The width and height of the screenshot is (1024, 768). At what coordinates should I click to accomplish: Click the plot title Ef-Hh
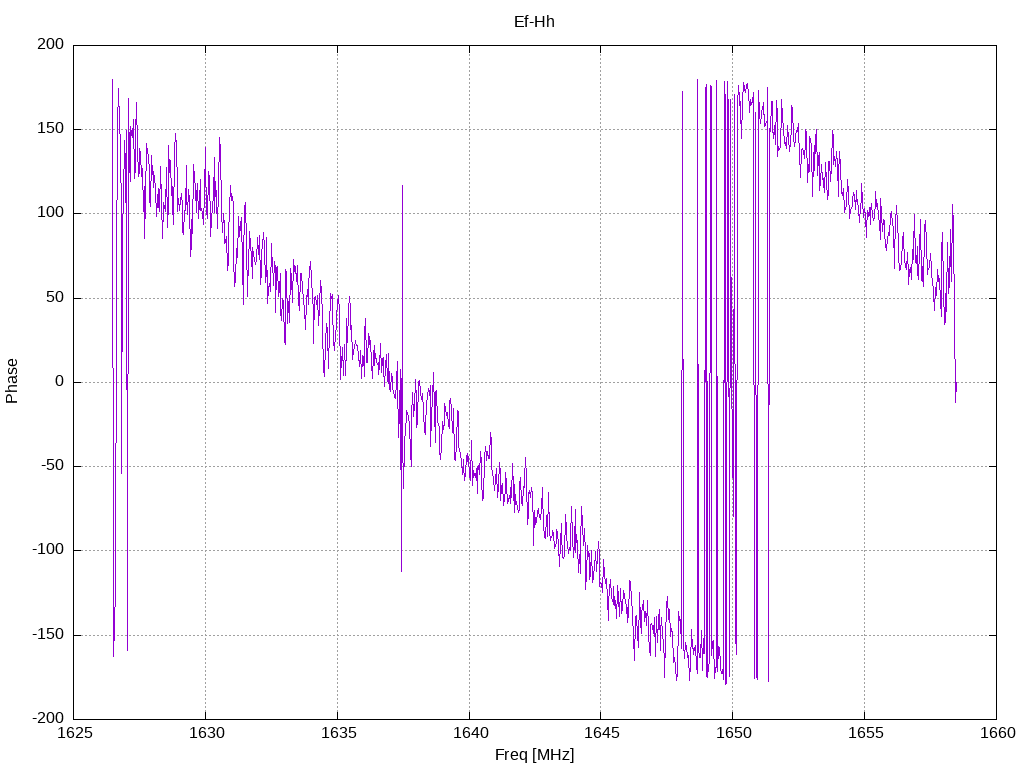534,22
